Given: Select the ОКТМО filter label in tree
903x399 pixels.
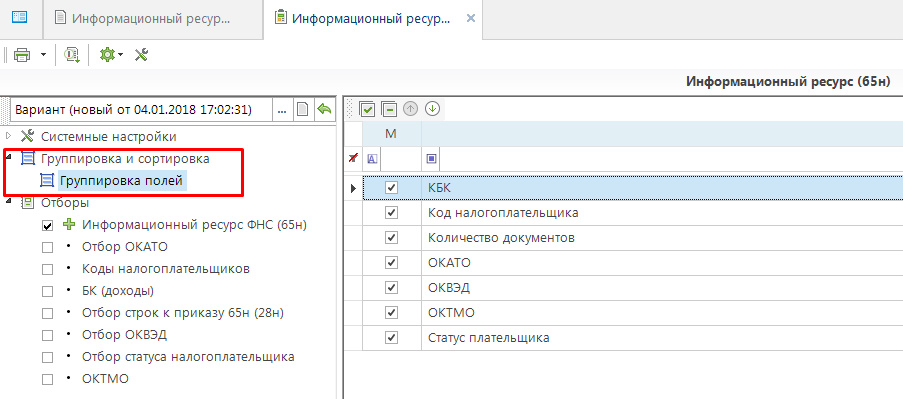Looking at the screenshot, I should point(105,379).
